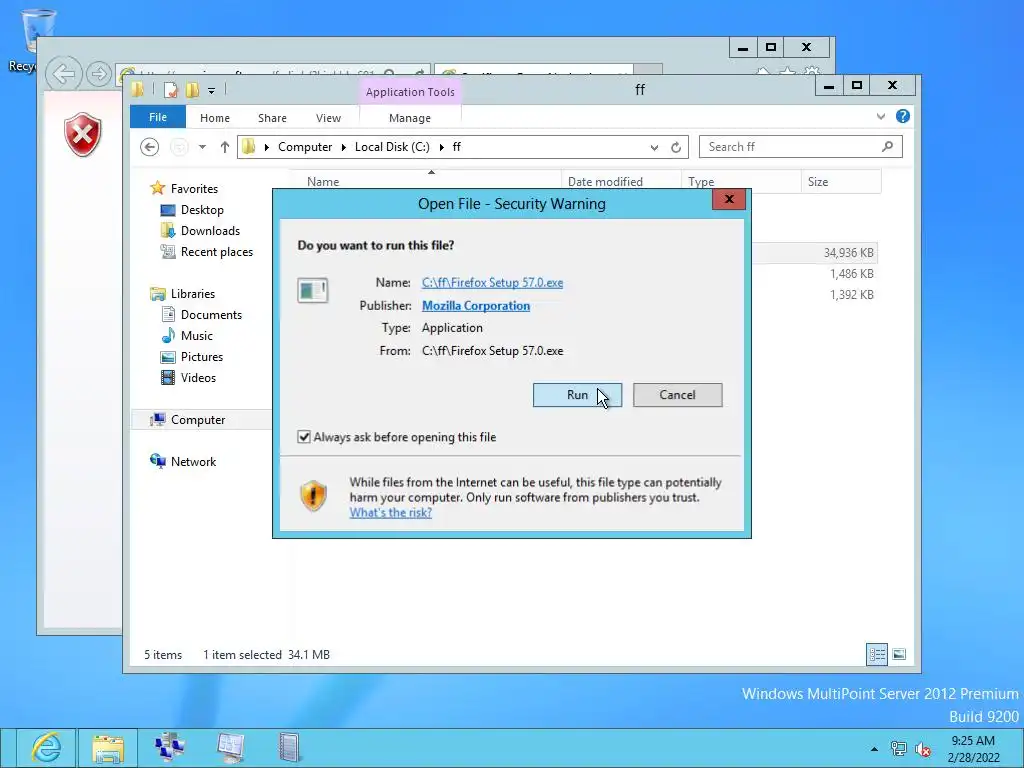The image size is (1024, 768).
Task: Expand the arrow after Computer breadcrumb
Action: (343, 148)
